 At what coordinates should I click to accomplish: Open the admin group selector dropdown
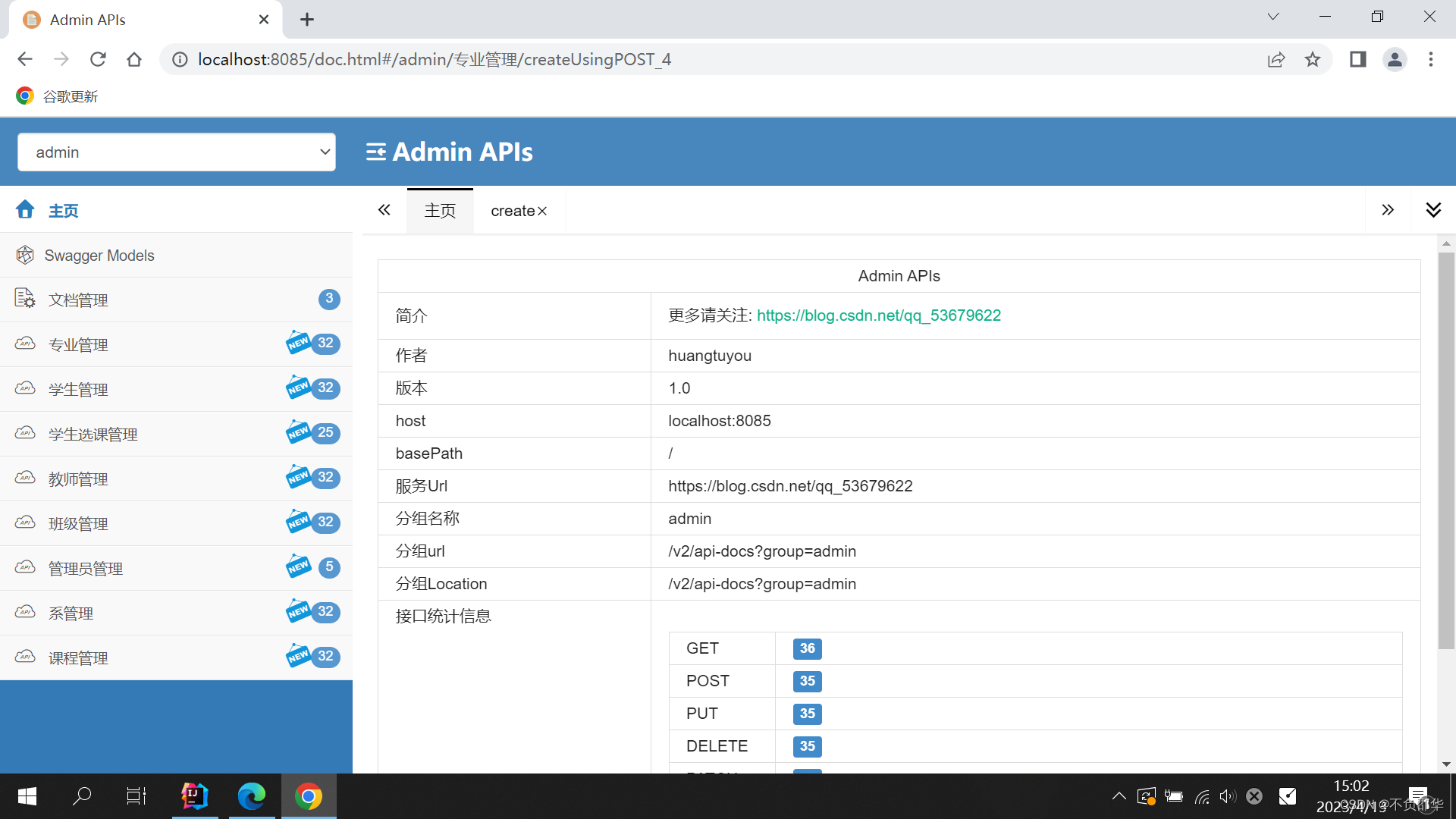click(177, 152)
